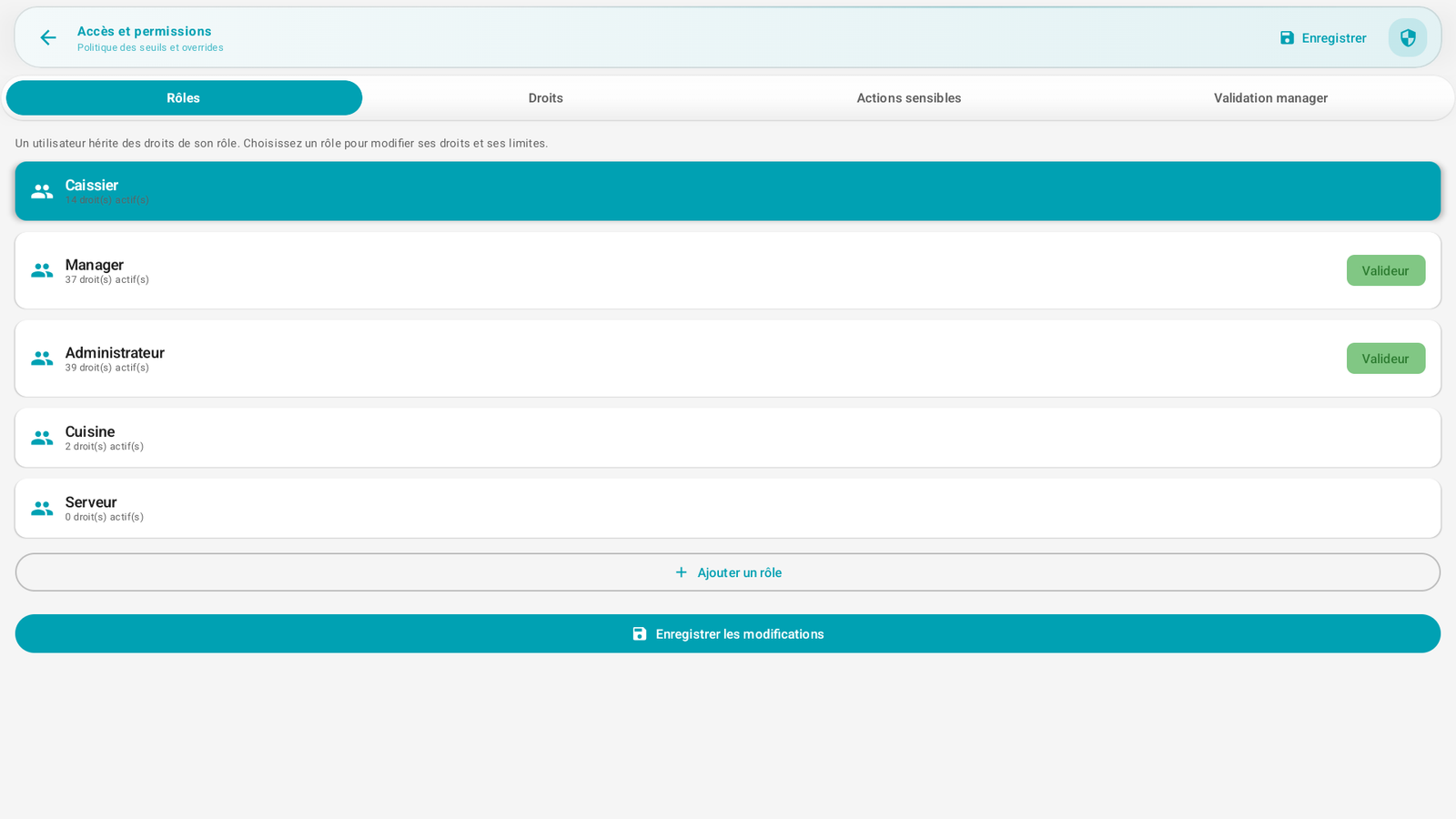Click Enregistrer les modifications label
1456x819 pixels.
[740, 633]
